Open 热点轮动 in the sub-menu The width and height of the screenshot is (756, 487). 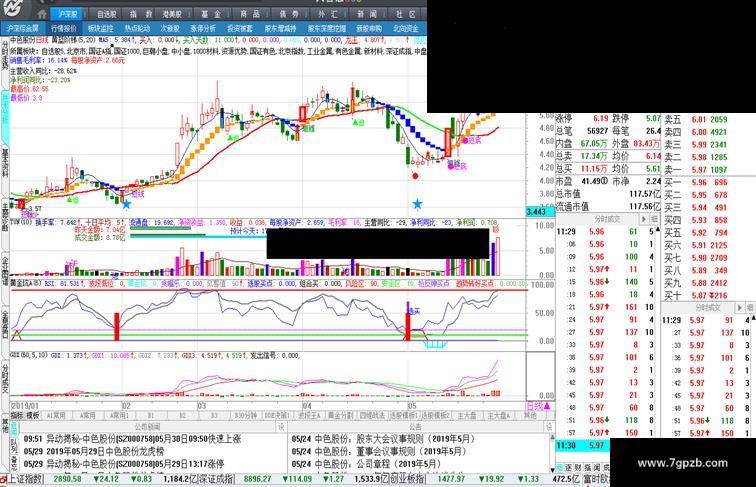pyautogui.click(x=137, y=28)
